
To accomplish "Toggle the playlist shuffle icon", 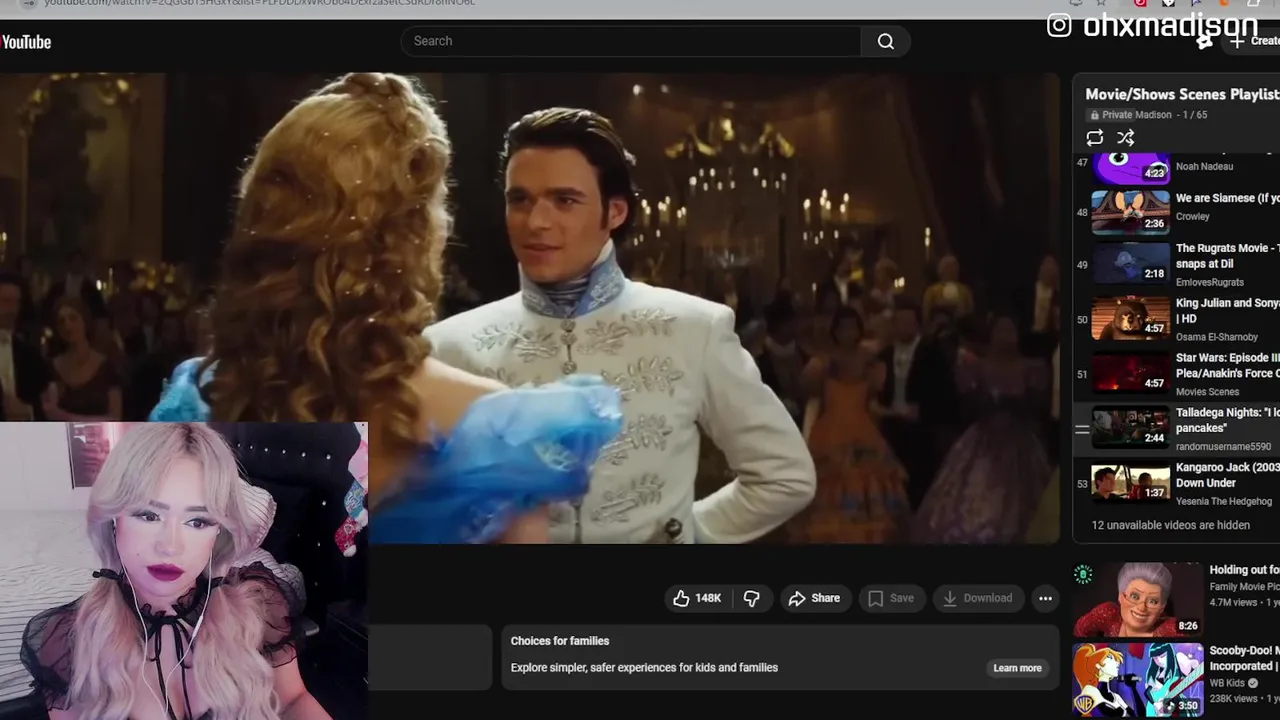I will [x=1126, y=138].
